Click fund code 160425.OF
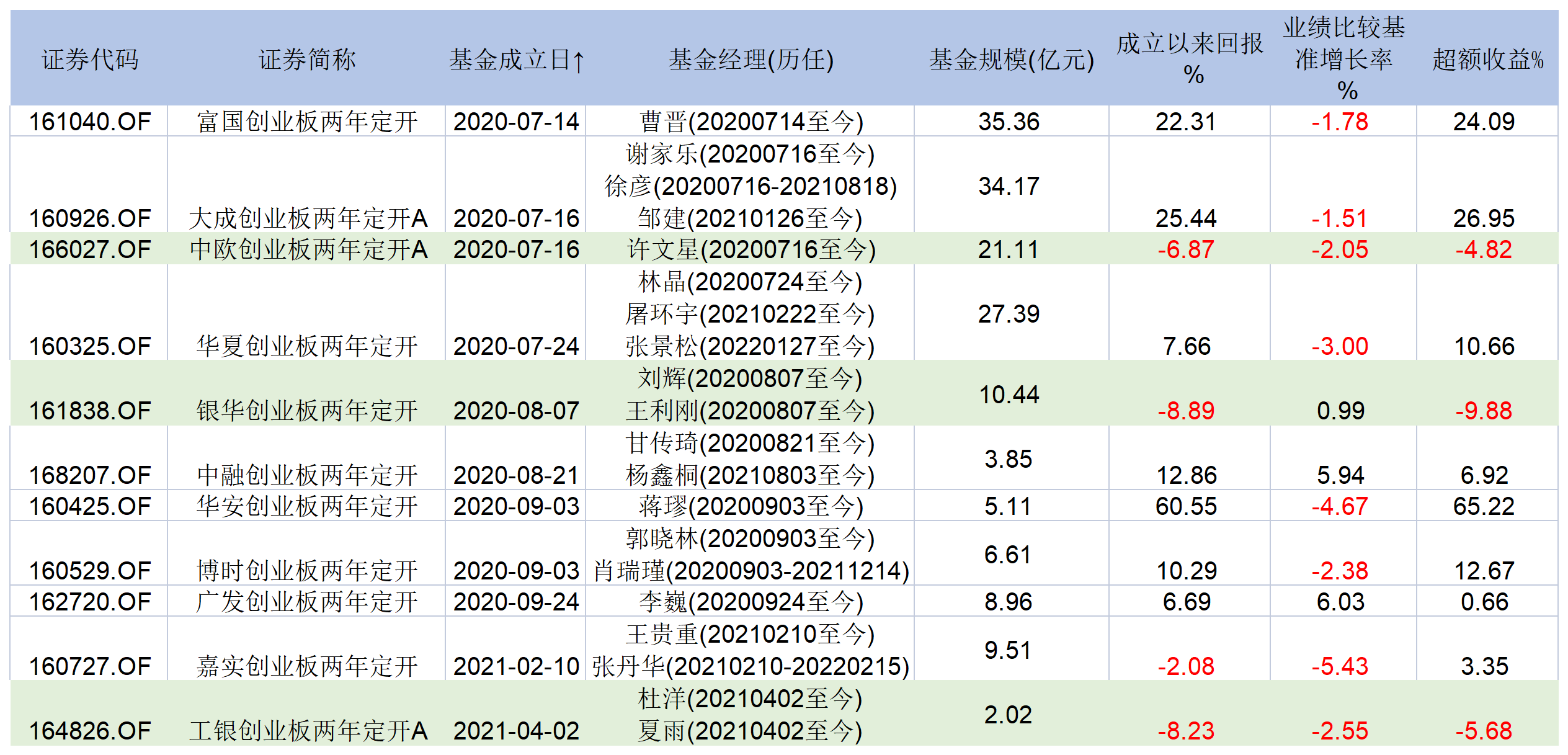 coord(90,506)
